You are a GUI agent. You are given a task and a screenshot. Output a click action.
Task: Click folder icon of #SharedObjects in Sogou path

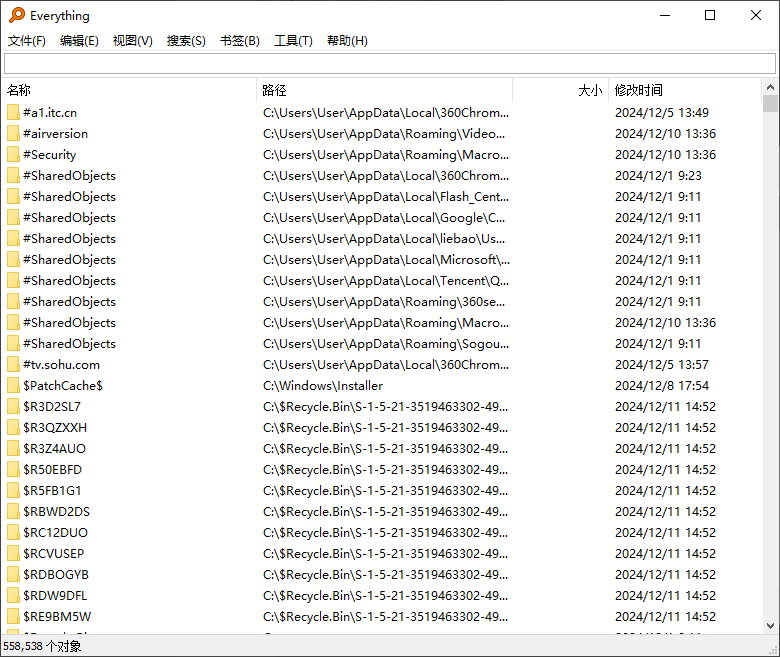(13, 344)
